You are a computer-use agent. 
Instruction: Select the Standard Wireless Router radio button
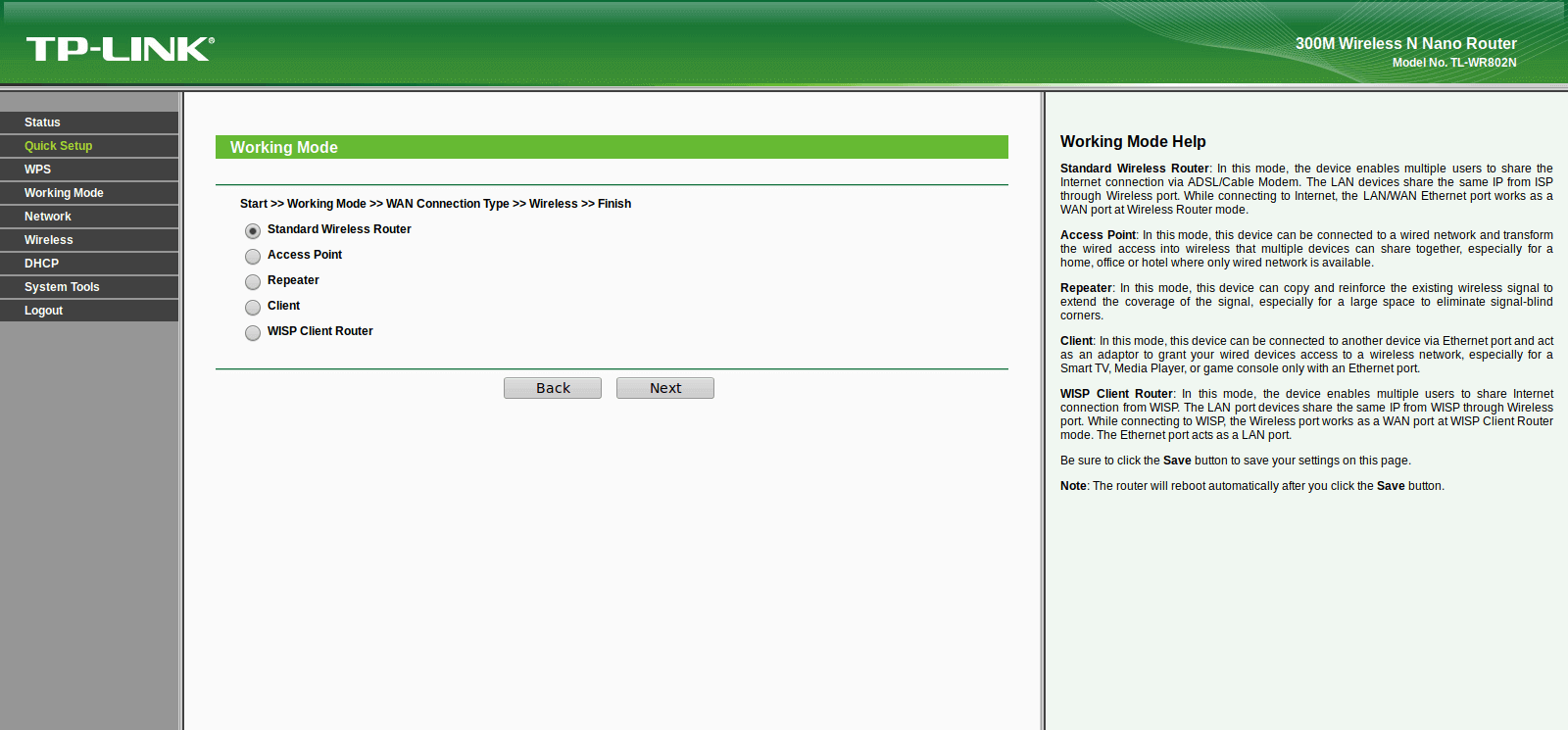pos(253,231)
